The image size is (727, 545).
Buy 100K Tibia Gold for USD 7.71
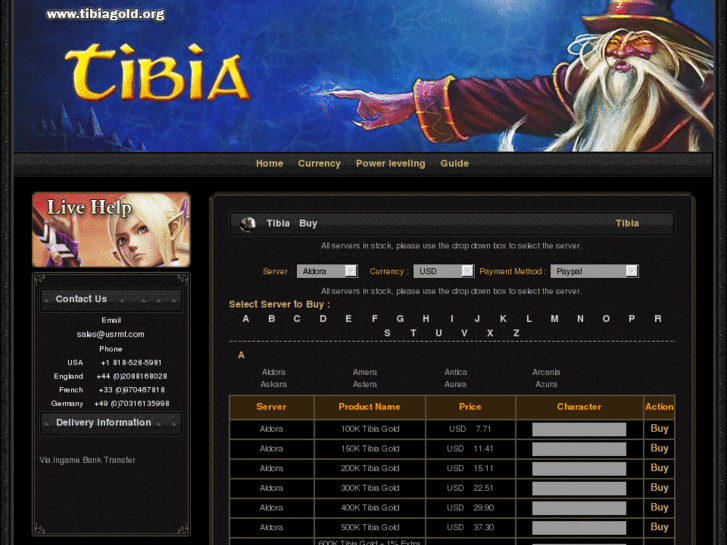pyautogui.click(x=659, y=429)
